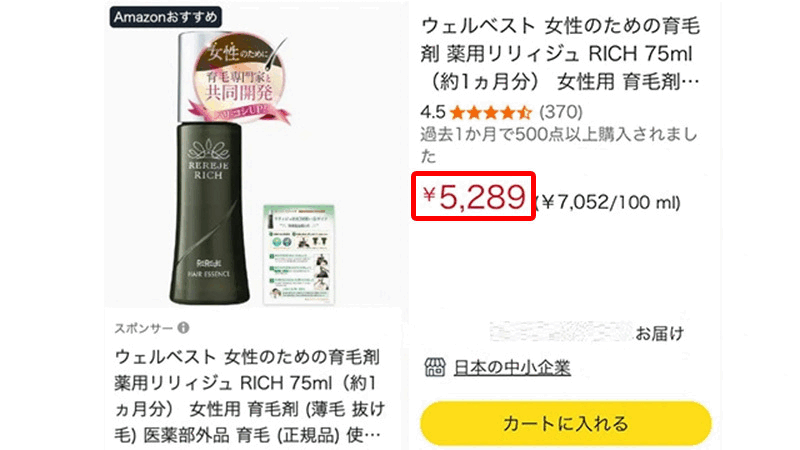Click the pink 共同開発 promotional badge
Image resolution: width=800 pixels, height=450 pixels.
tap(239, 78)
